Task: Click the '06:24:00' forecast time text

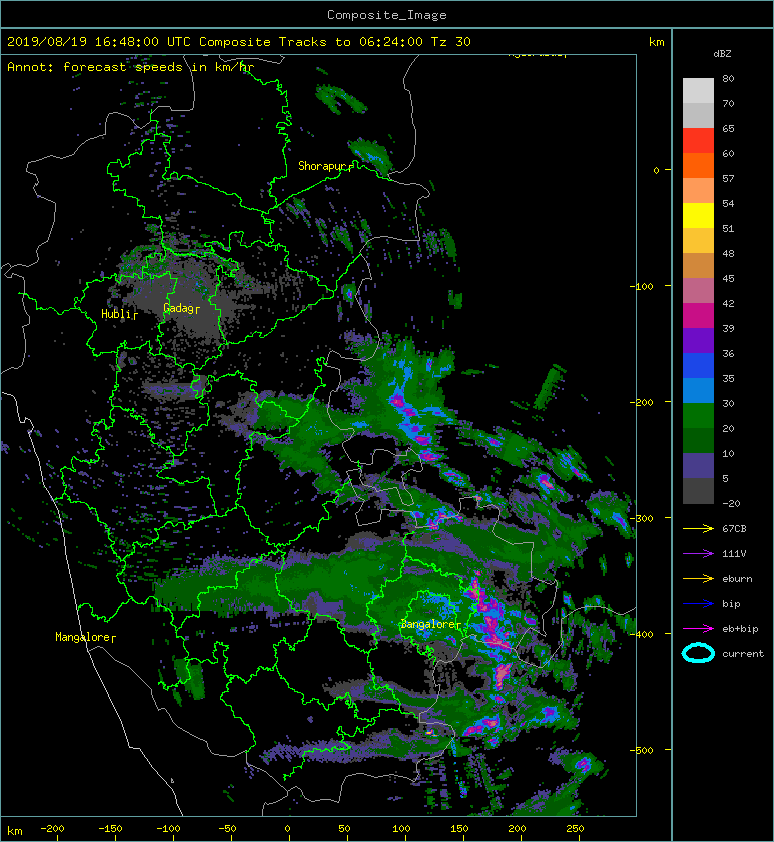Action: (391, 42)
